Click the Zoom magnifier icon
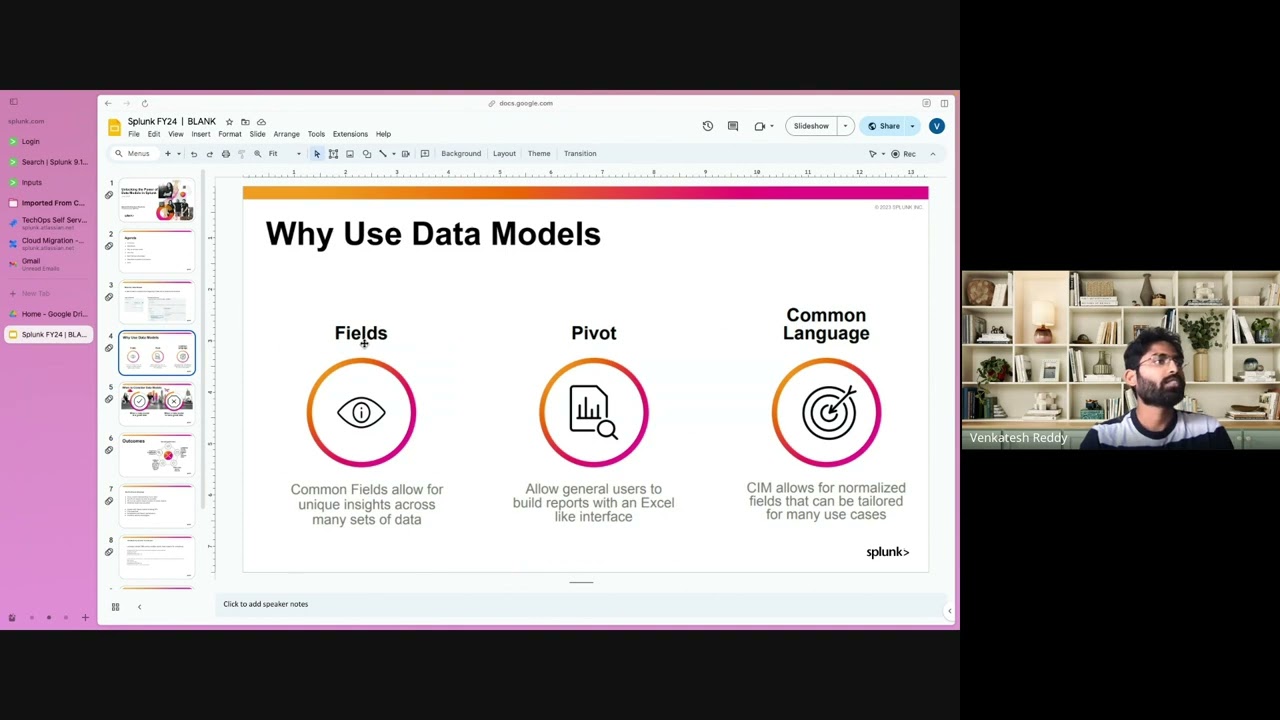 point(258,154)
